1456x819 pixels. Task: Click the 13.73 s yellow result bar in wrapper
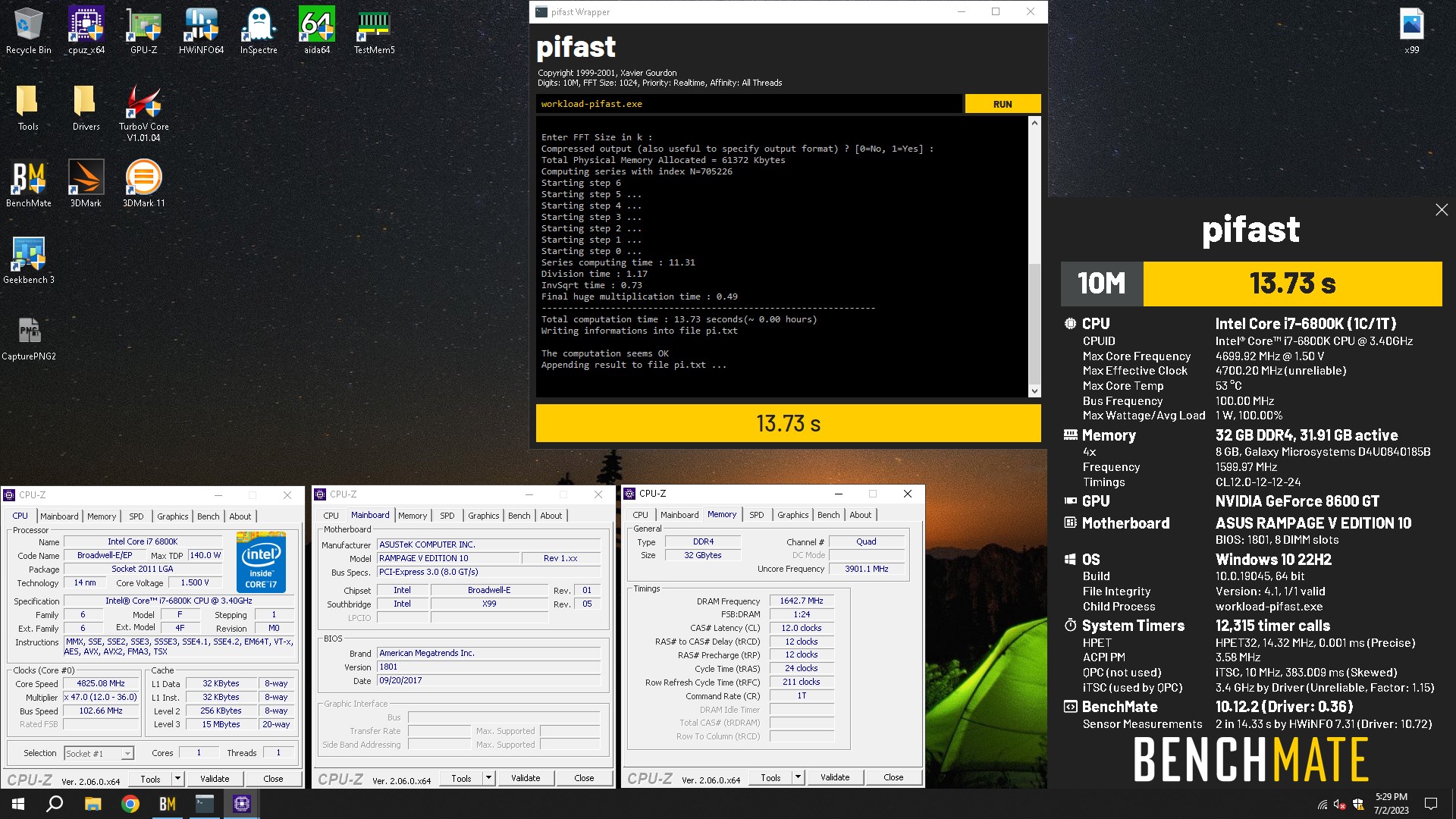(788, 423)
